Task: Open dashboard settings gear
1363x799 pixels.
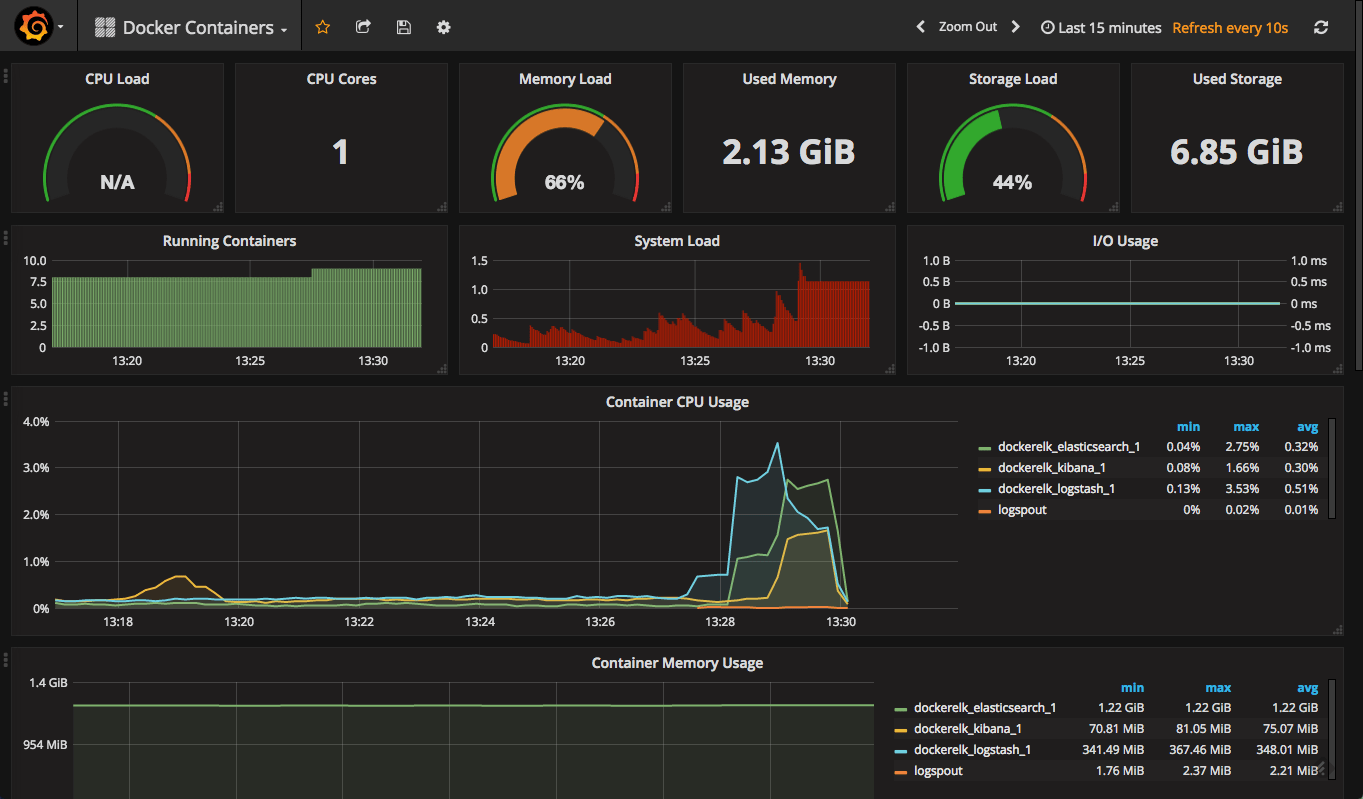Action: click(442, 27)
